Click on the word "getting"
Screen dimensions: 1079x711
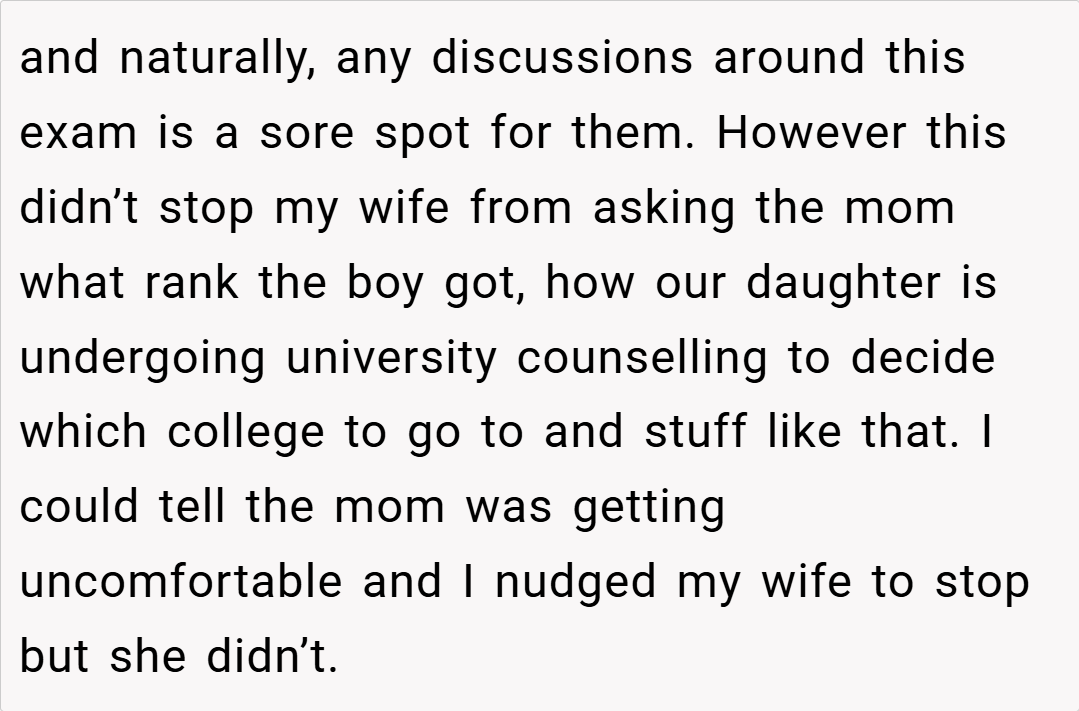tap(649, 509)
